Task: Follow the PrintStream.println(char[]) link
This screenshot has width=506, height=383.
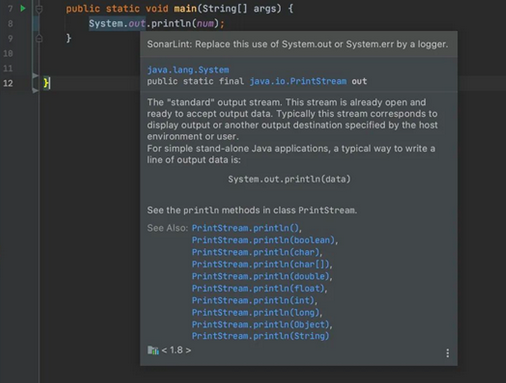Action: pyautogui.click(x=261, y=264)
